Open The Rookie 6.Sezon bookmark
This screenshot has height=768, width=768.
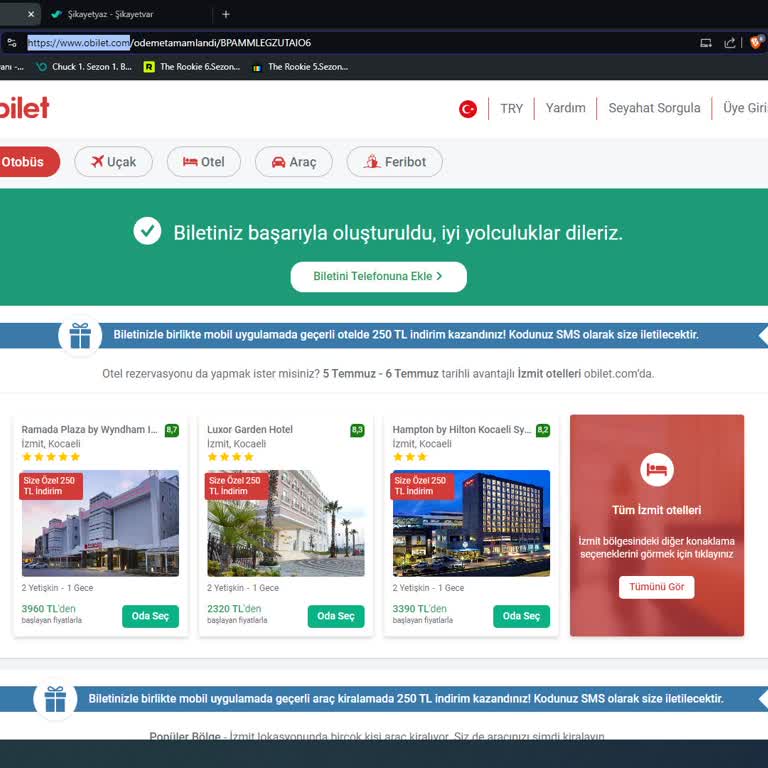pyautogui.click(x=192, y=67)
